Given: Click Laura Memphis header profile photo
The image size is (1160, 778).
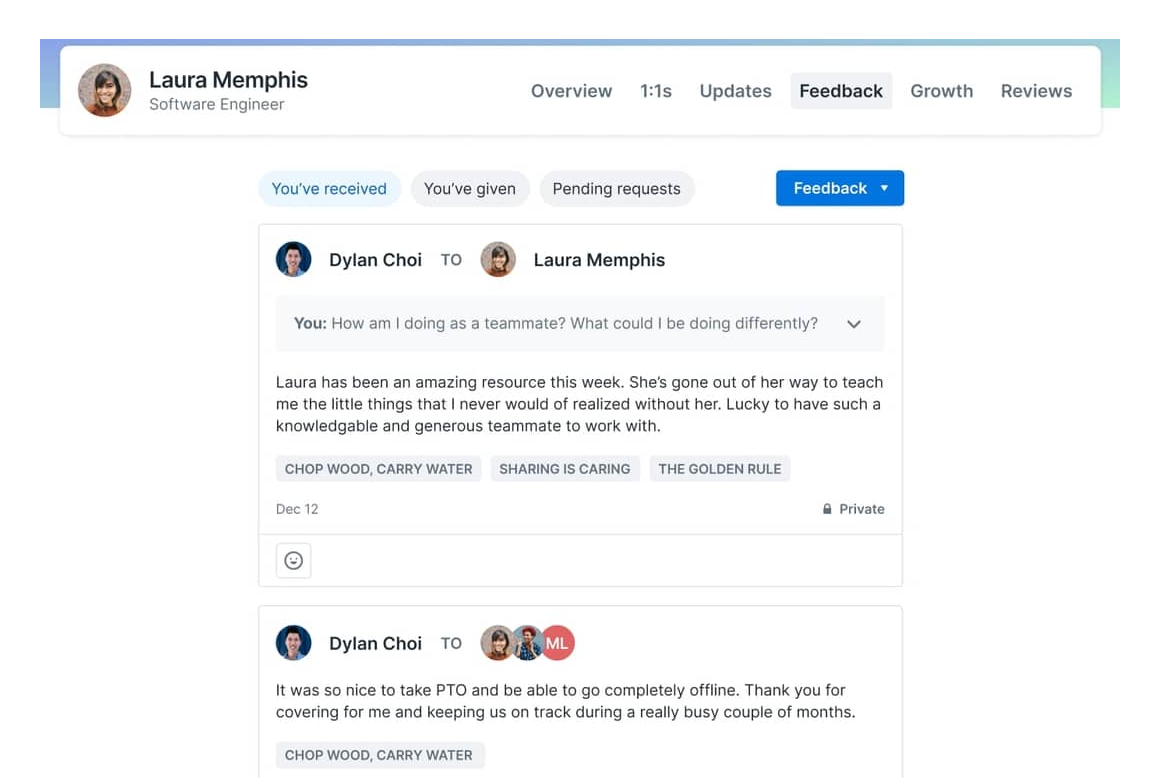Looking at the screenshot, I should 104,90.
